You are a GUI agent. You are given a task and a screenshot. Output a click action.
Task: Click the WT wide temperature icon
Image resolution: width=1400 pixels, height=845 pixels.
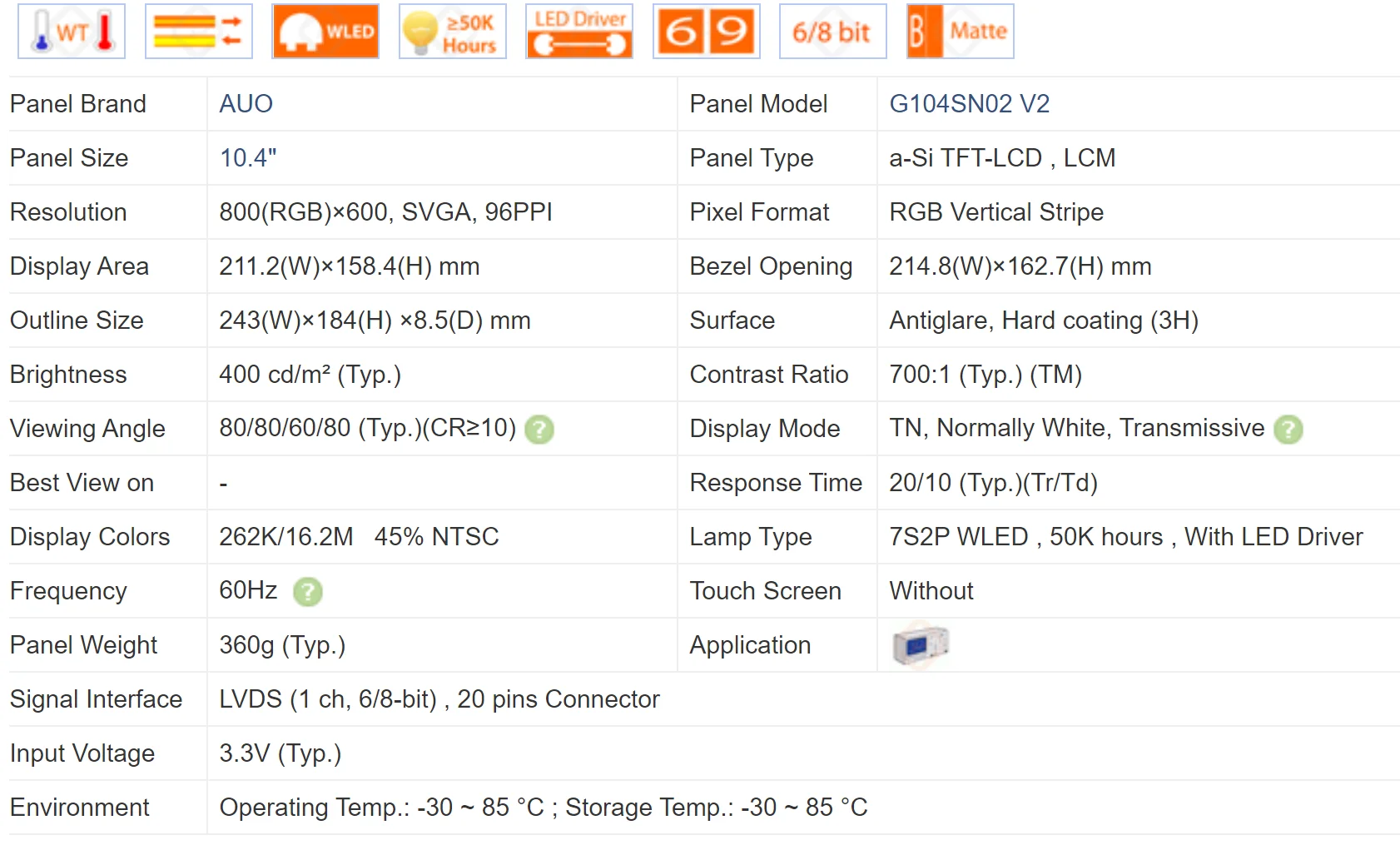(x=72, y=32)
